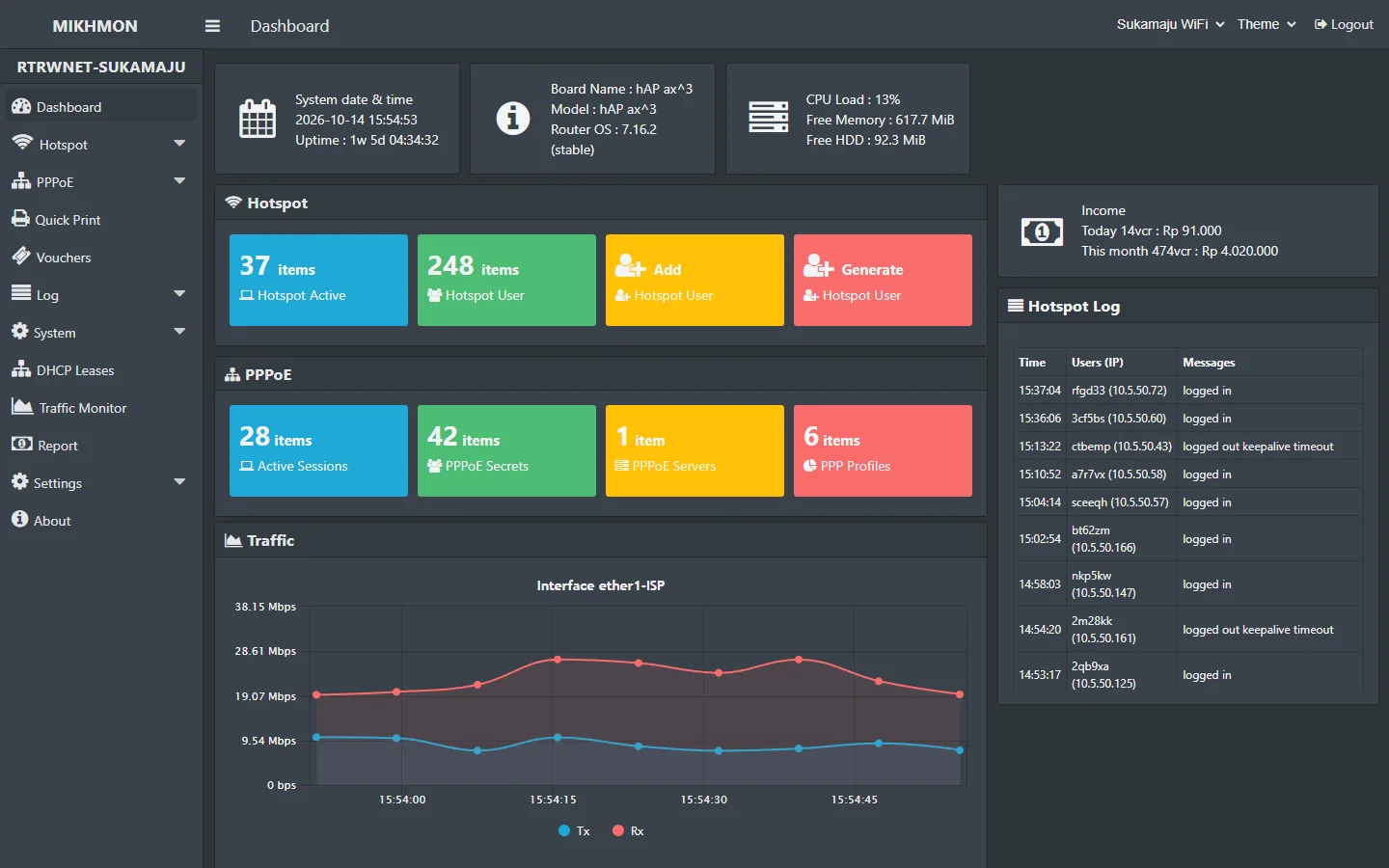Open the DHCP Leases menu item
Screen dimensions: 1389x868
[x=100, y=369]
